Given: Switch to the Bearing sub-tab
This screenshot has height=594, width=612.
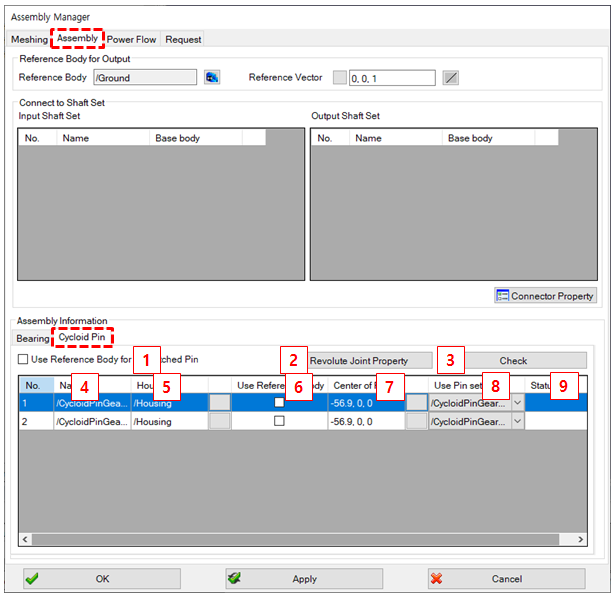Looking at the screenshot, I should 32,338.
